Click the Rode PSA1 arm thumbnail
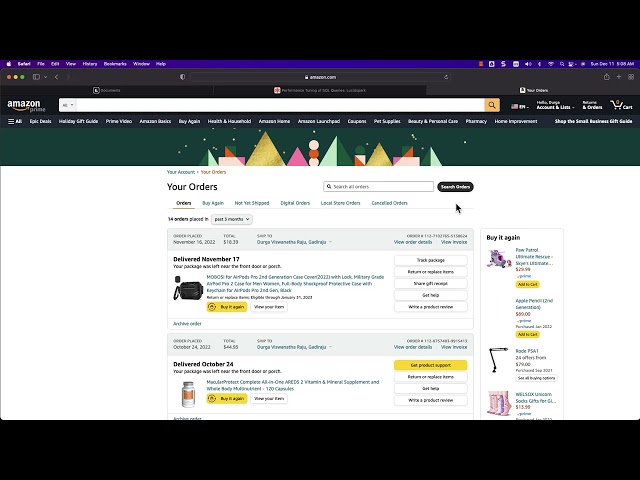Image resolution: width=640 pixels, height=480 pixels. 498,360
